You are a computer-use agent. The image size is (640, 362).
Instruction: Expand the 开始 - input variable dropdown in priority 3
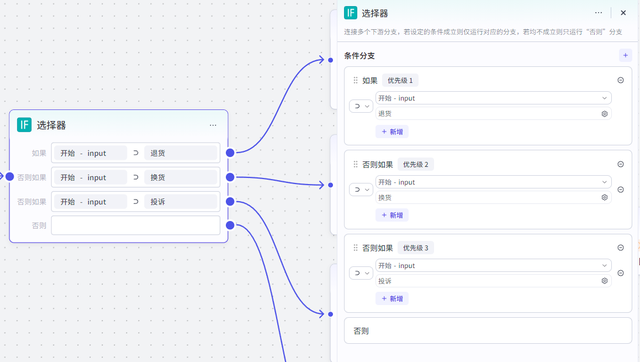tap(493, 265)
